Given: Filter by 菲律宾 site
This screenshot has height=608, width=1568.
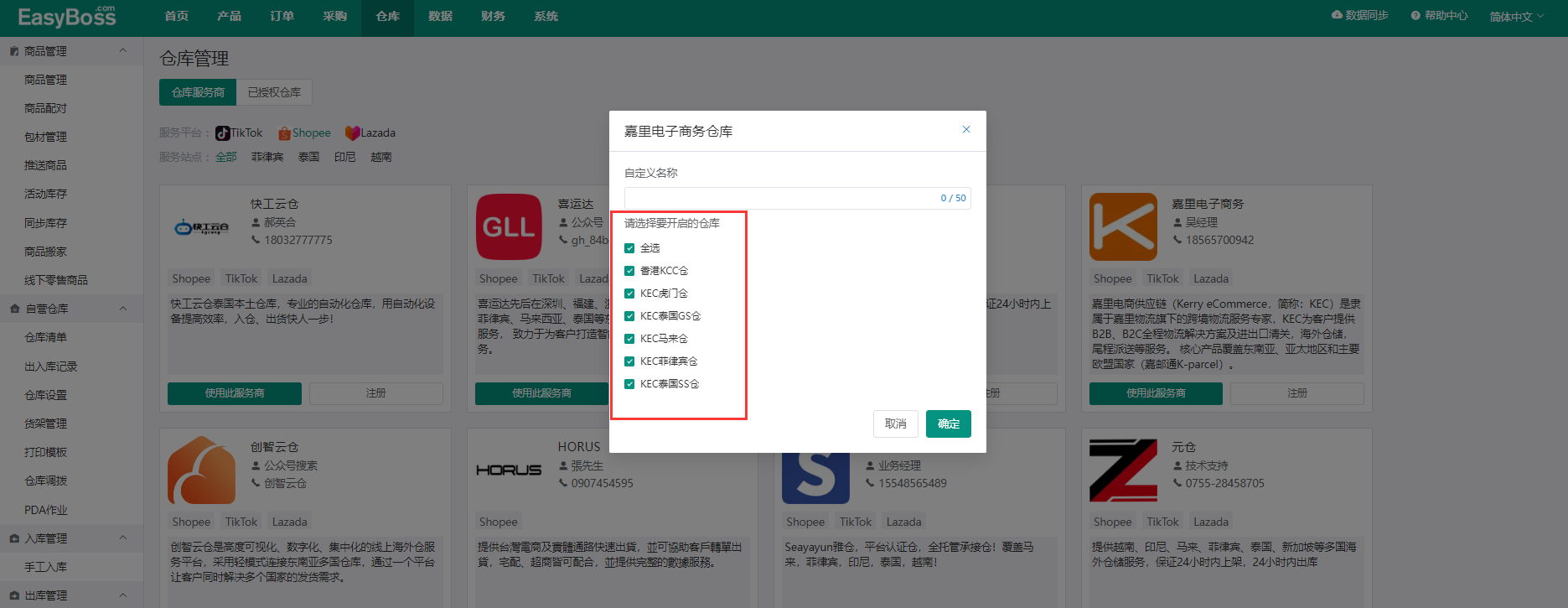Looking at the screenshot, I should (267, 157).
